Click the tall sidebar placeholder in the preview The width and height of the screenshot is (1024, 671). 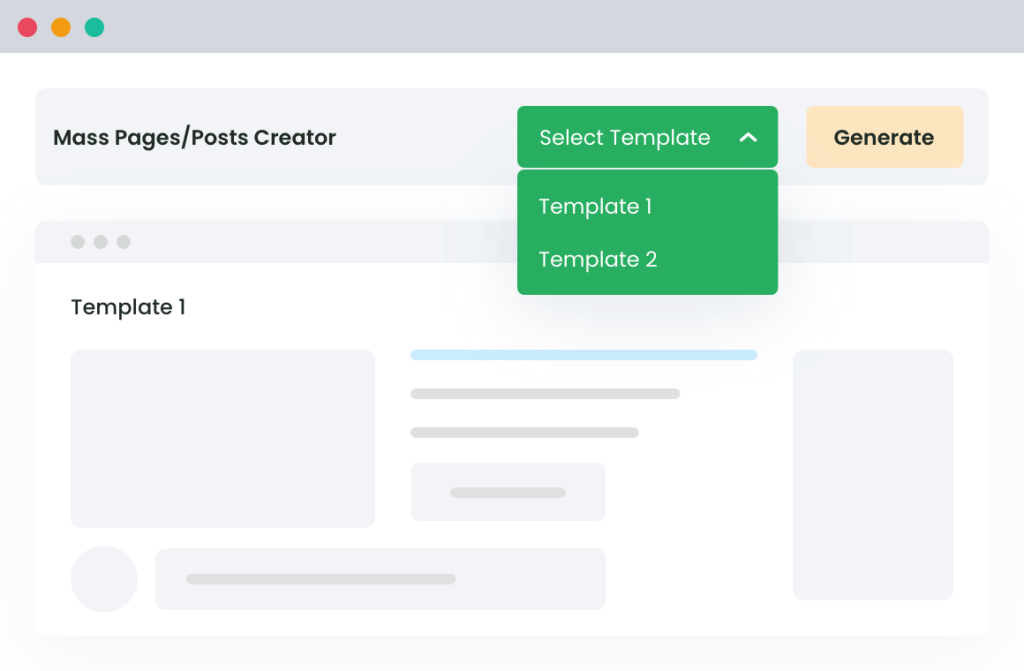click(x=872, y=475)
